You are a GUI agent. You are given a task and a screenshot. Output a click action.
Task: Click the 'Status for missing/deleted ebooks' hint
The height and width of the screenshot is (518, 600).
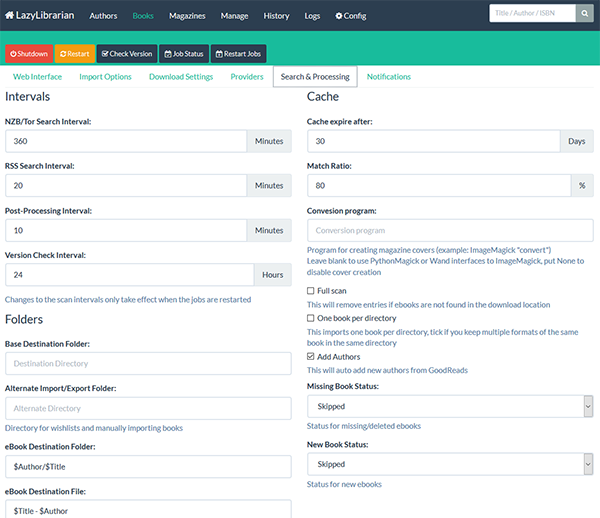click(364, 426)
